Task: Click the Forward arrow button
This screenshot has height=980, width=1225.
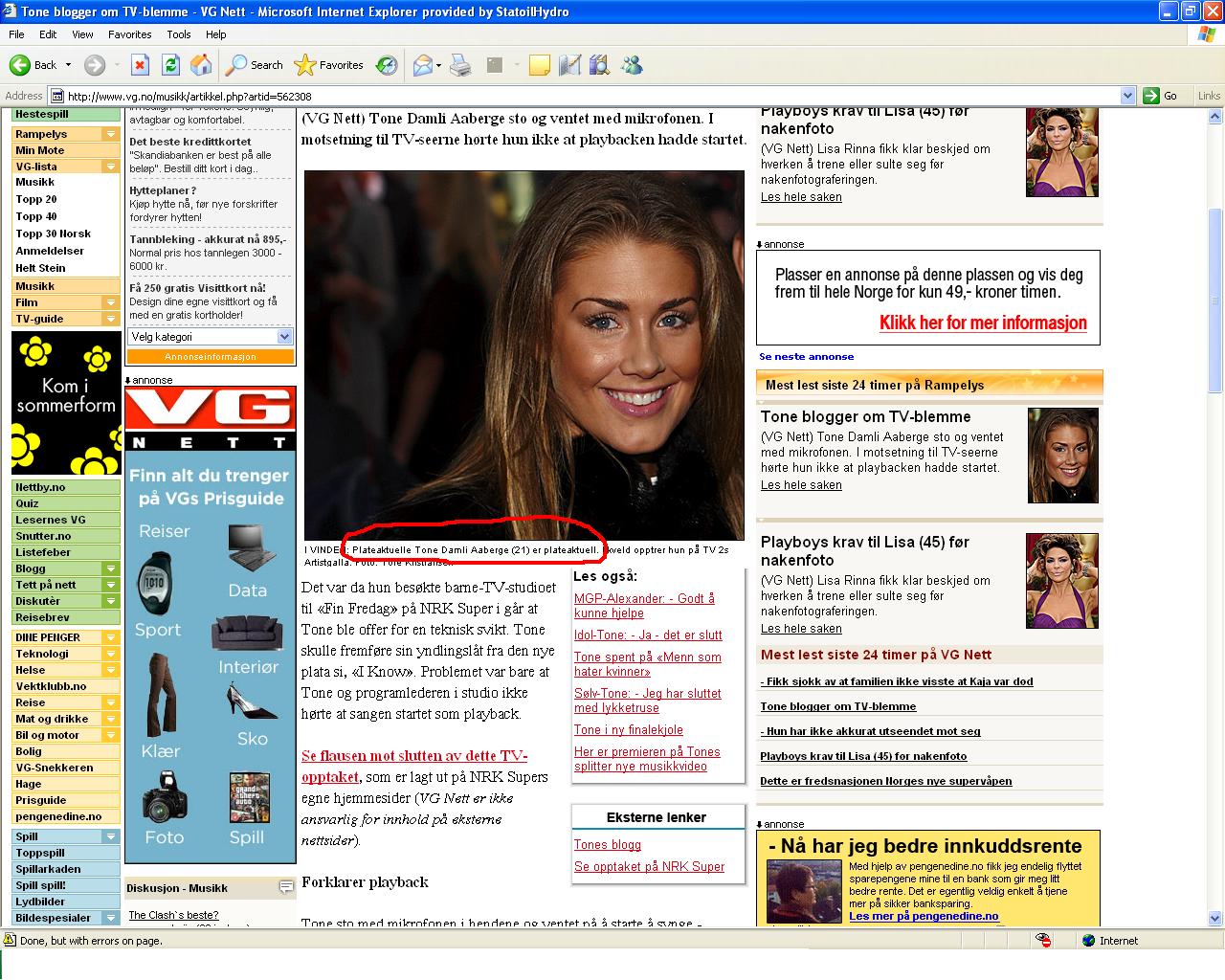Action: click(94, 65)
